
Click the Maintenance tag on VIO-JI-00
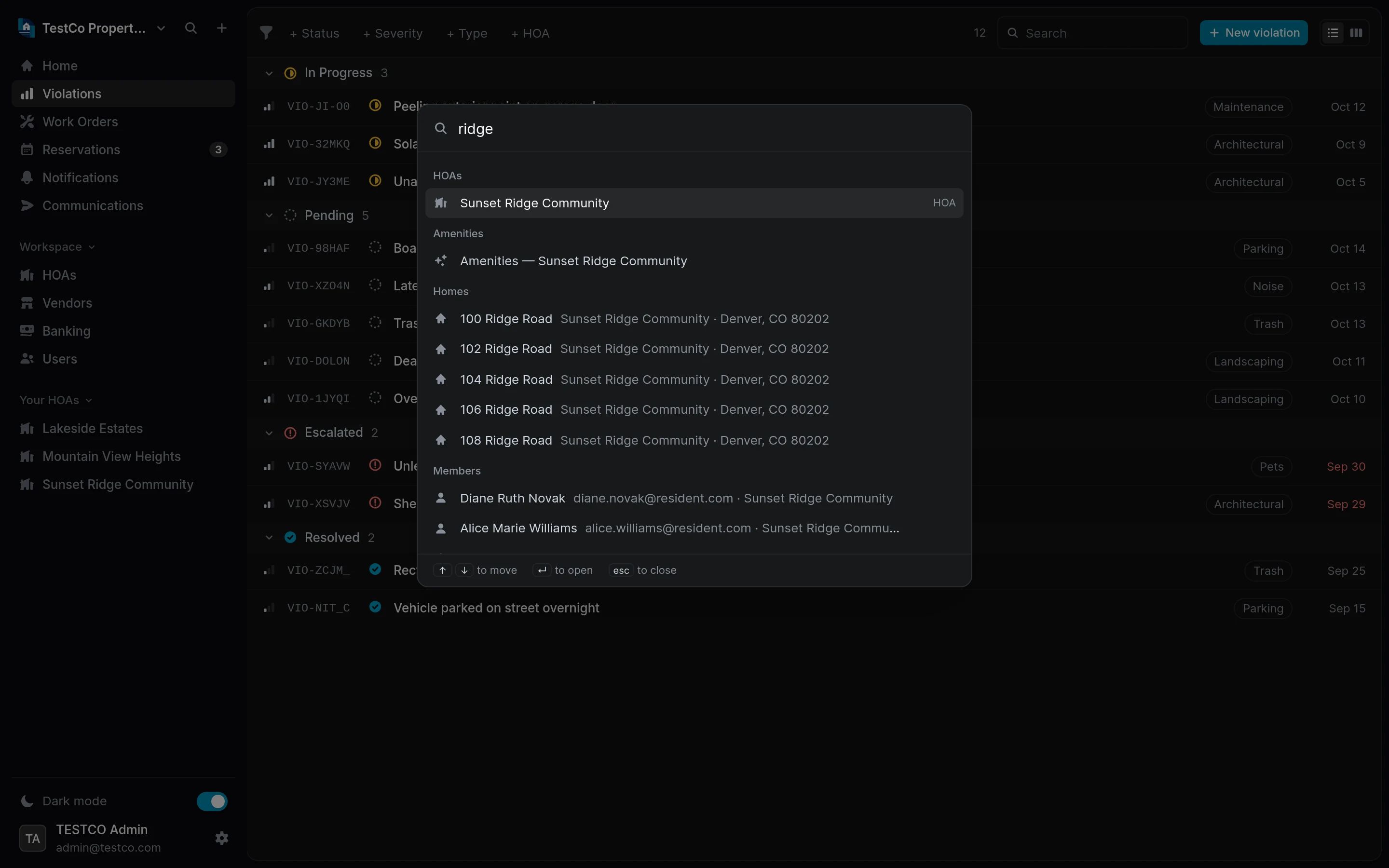pyautogui.click(x=1248, y=107)
